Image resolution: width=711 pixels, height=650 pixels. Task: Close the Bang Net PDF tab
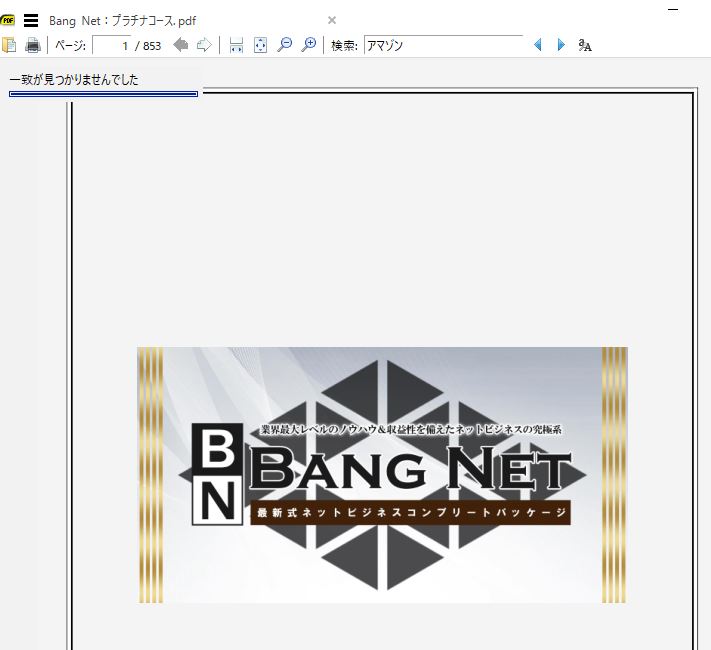point(332,20)
